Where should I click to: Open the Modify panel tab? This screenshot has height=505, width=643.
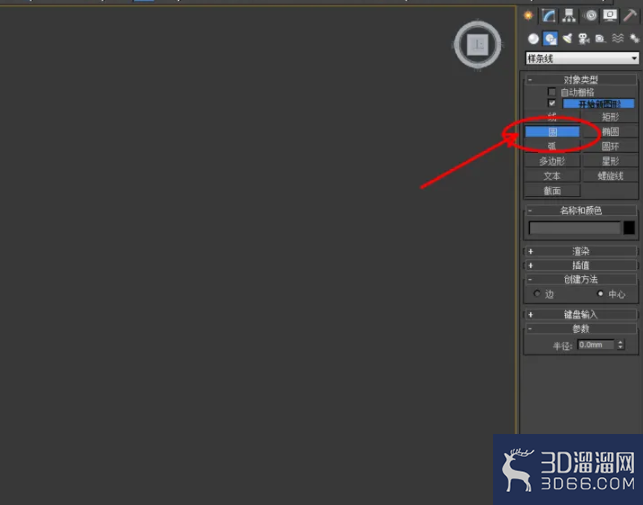(548, 16)
